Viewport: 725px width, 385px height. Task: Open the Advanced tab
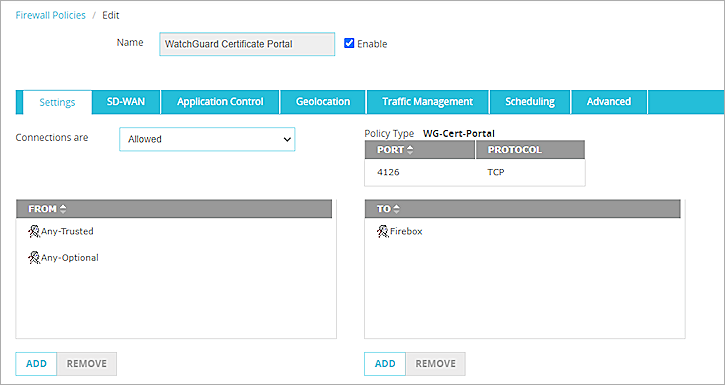(609, 102)
